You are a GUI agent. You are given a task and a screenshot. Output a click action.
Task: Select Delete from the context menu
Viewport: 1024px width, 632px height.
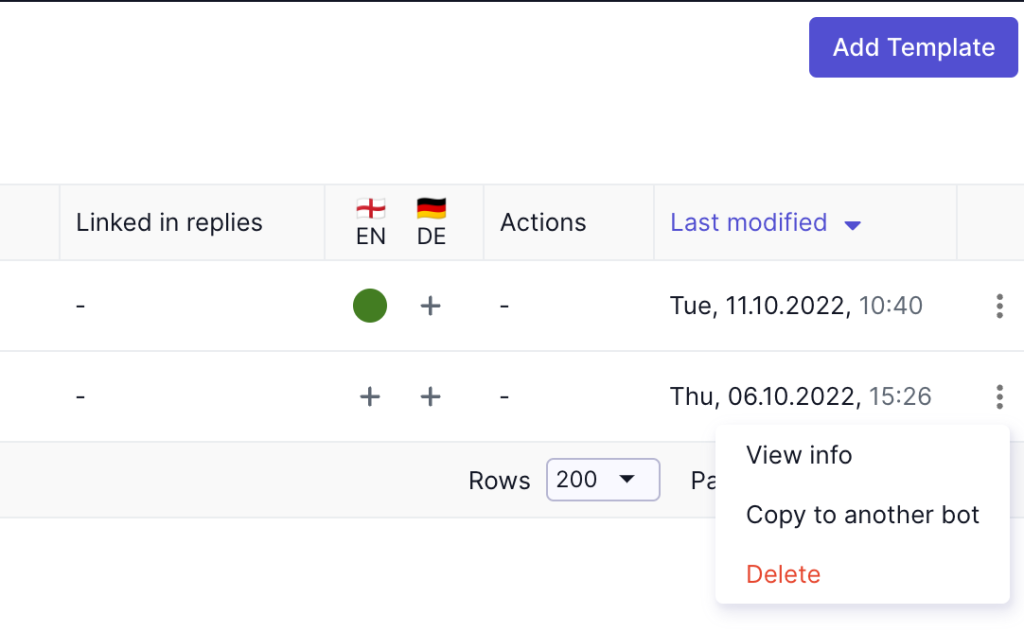783,574
